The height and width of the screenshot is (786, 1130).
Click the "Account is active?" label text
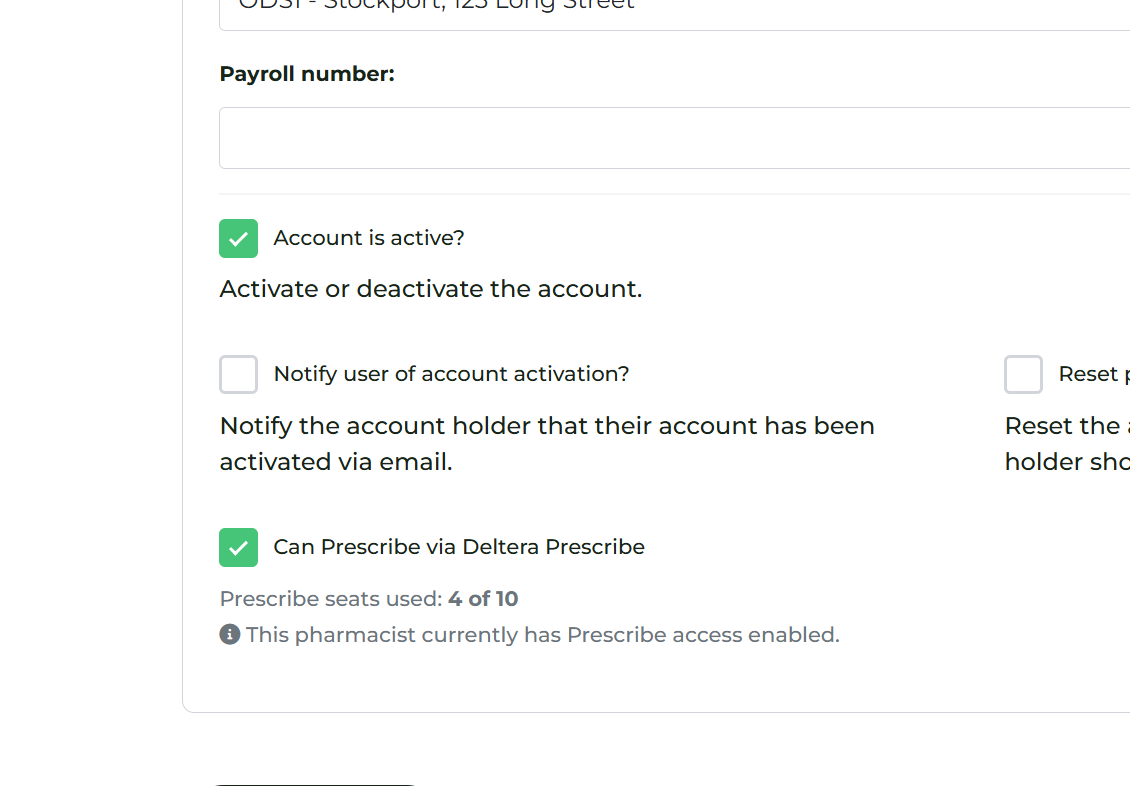pos(369,238)
